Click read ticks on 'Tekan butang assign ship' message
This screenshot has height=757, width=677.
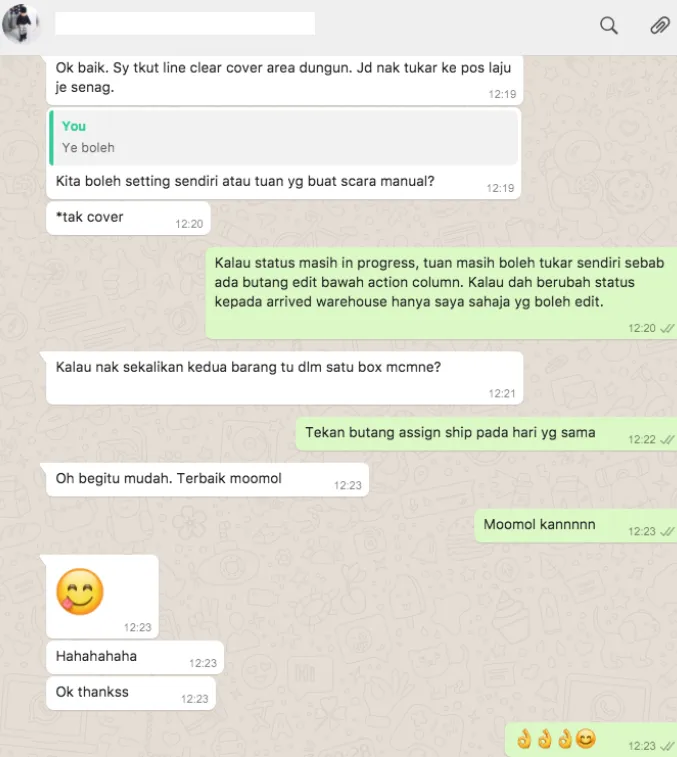(667, 439)
